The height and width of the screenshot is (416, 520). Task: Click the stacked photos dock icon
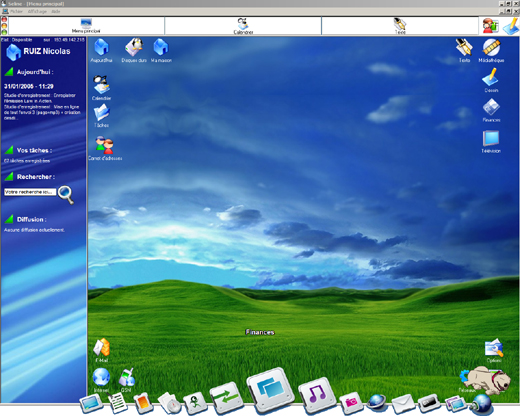(x=456, y=403)
